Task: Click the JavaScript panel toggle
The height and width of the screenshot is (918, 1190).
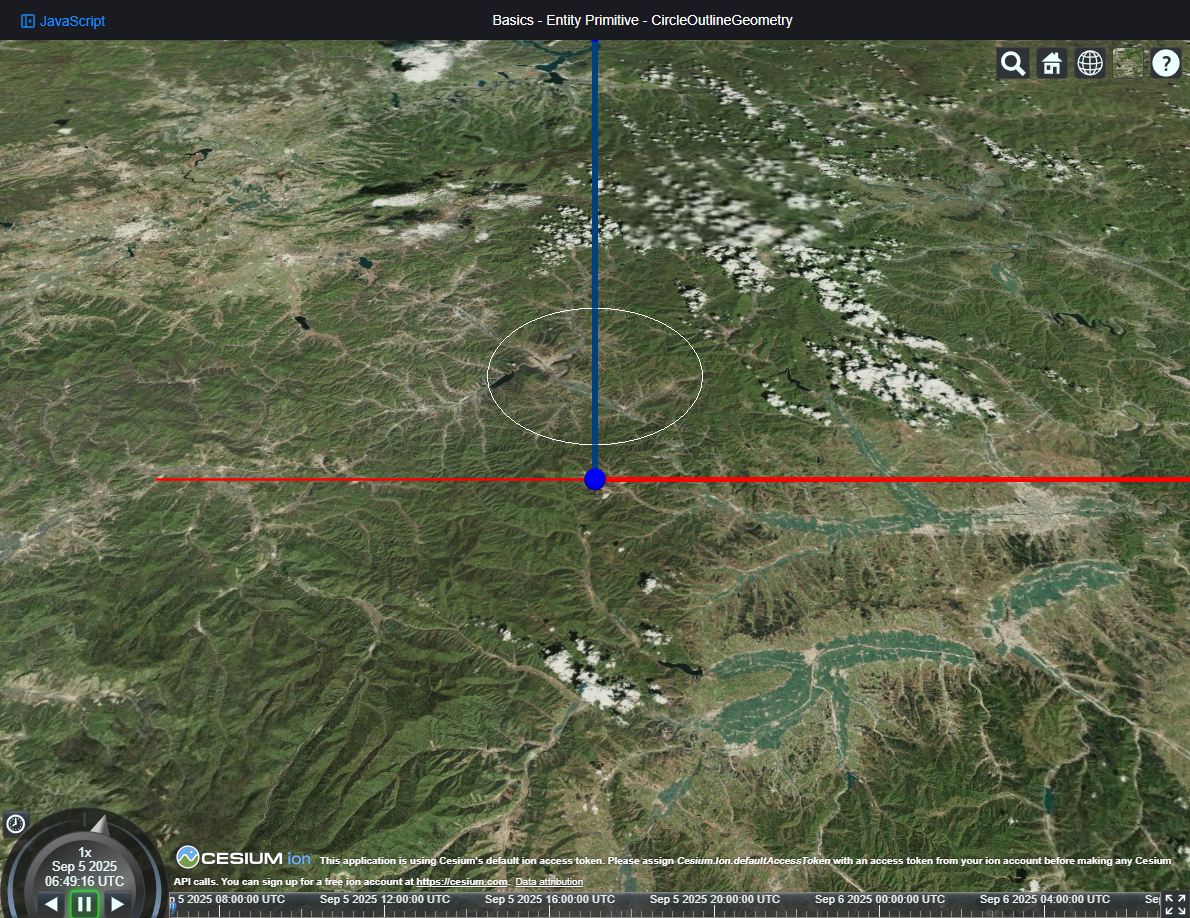Action: (x=63, y=21)
